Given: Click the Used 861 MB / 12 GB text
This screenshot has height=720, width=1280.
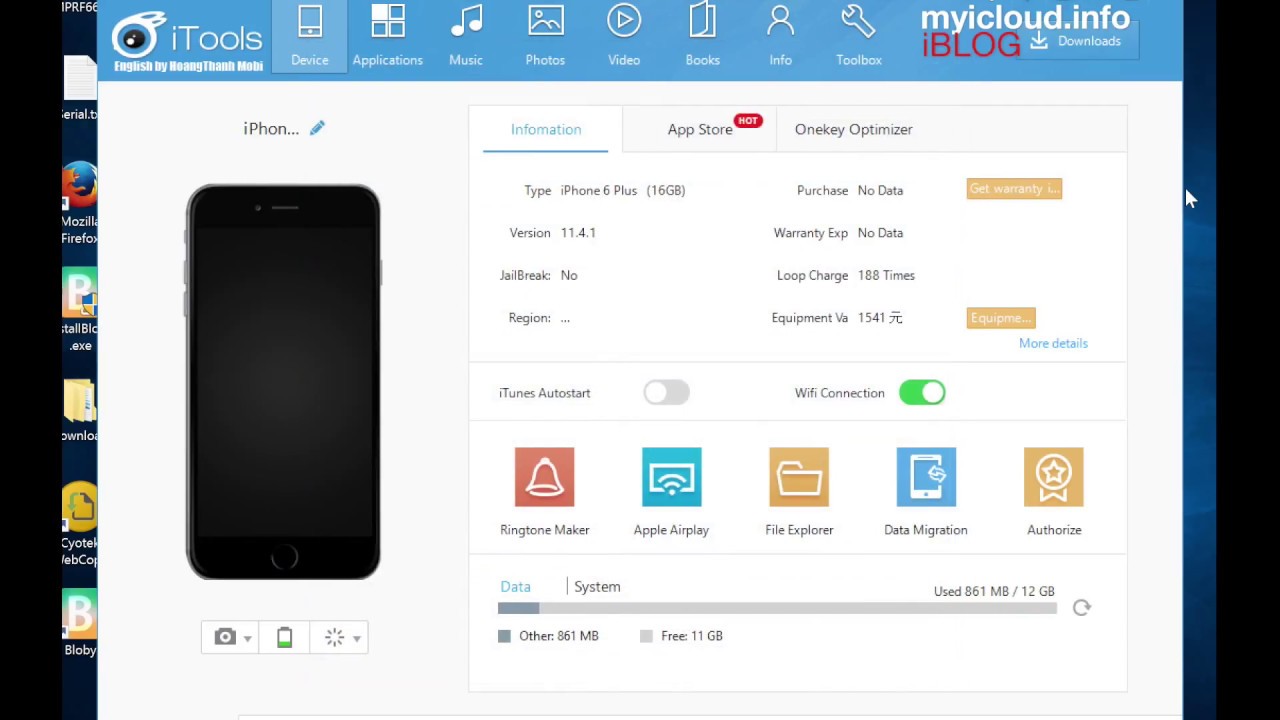Looking at the screenshot, I should pyautogui.click(x=994, y=591).
